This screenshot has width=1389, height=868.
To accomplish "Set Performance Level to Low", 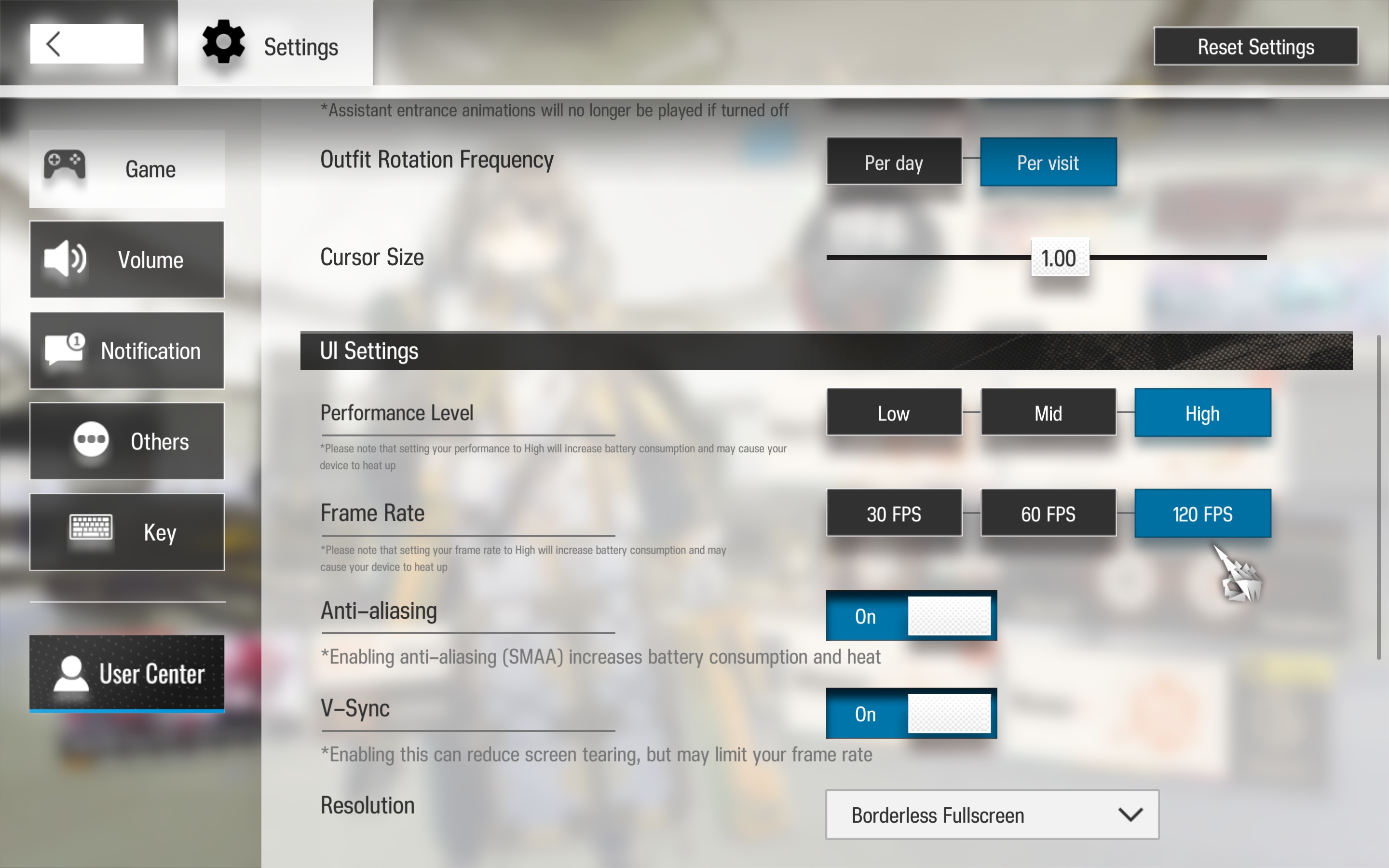I will coord(894,412).
